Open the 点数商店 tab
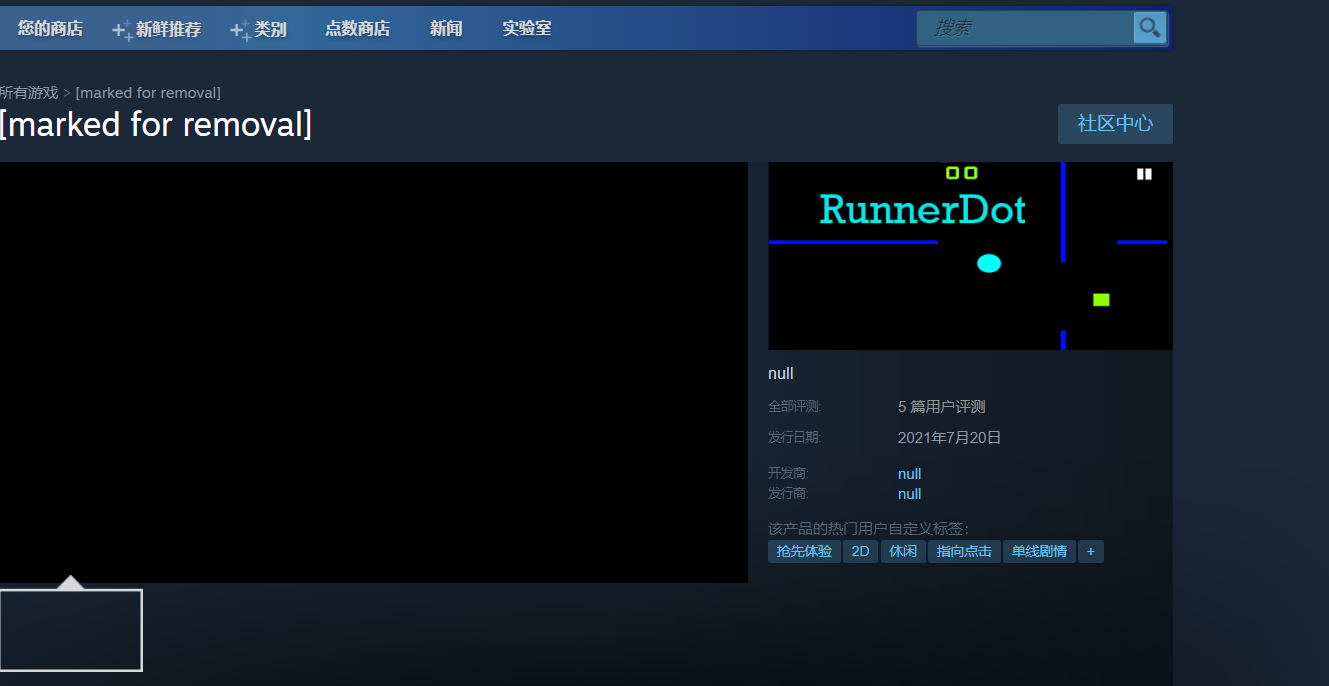Image resolution: width=1329 pixels, height=686 pixels. click(x=357, y=29)
